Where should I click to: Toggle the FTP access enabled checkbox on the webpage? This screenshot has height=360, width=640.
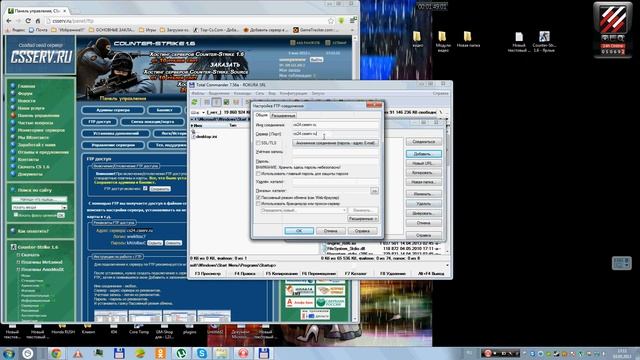tap(145, 189)
